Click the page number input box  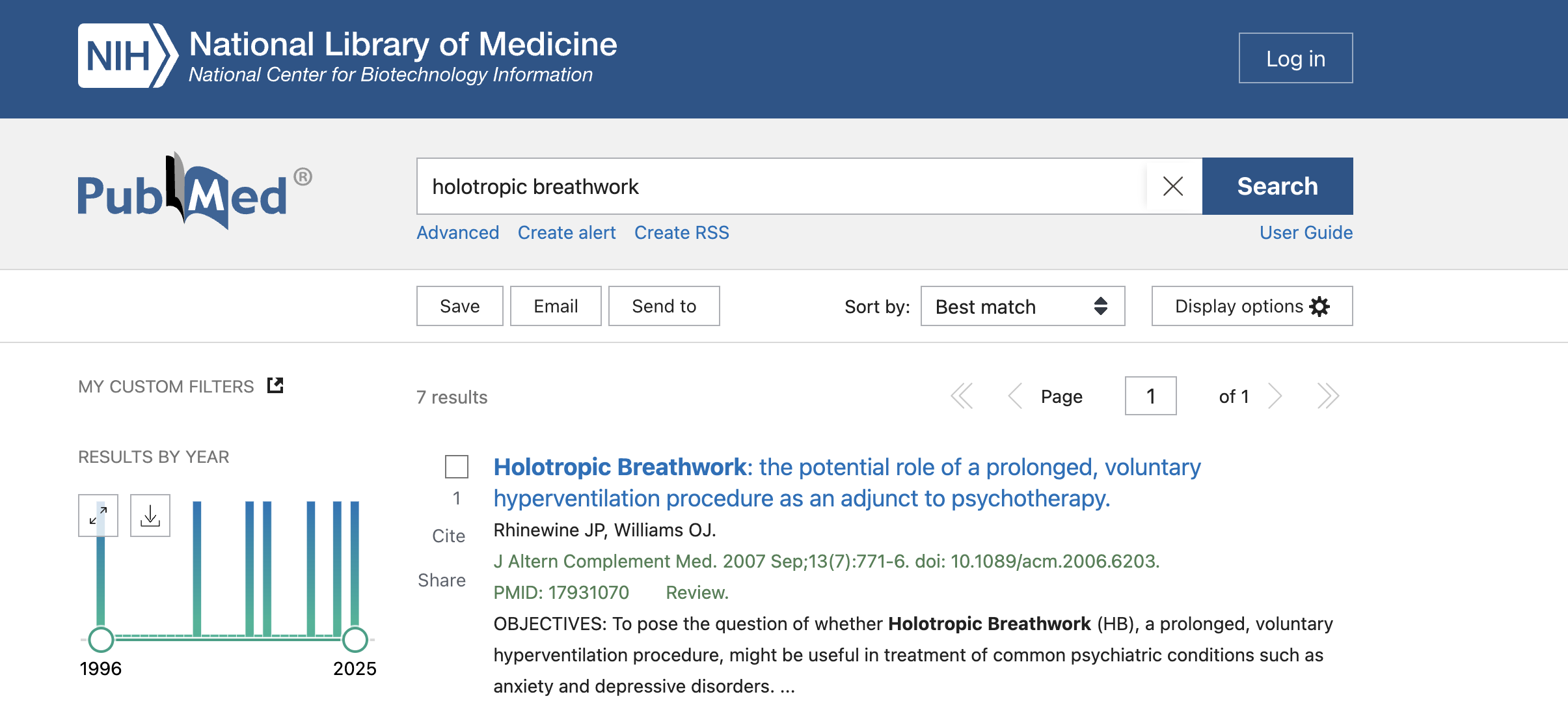coord(1151,396)
